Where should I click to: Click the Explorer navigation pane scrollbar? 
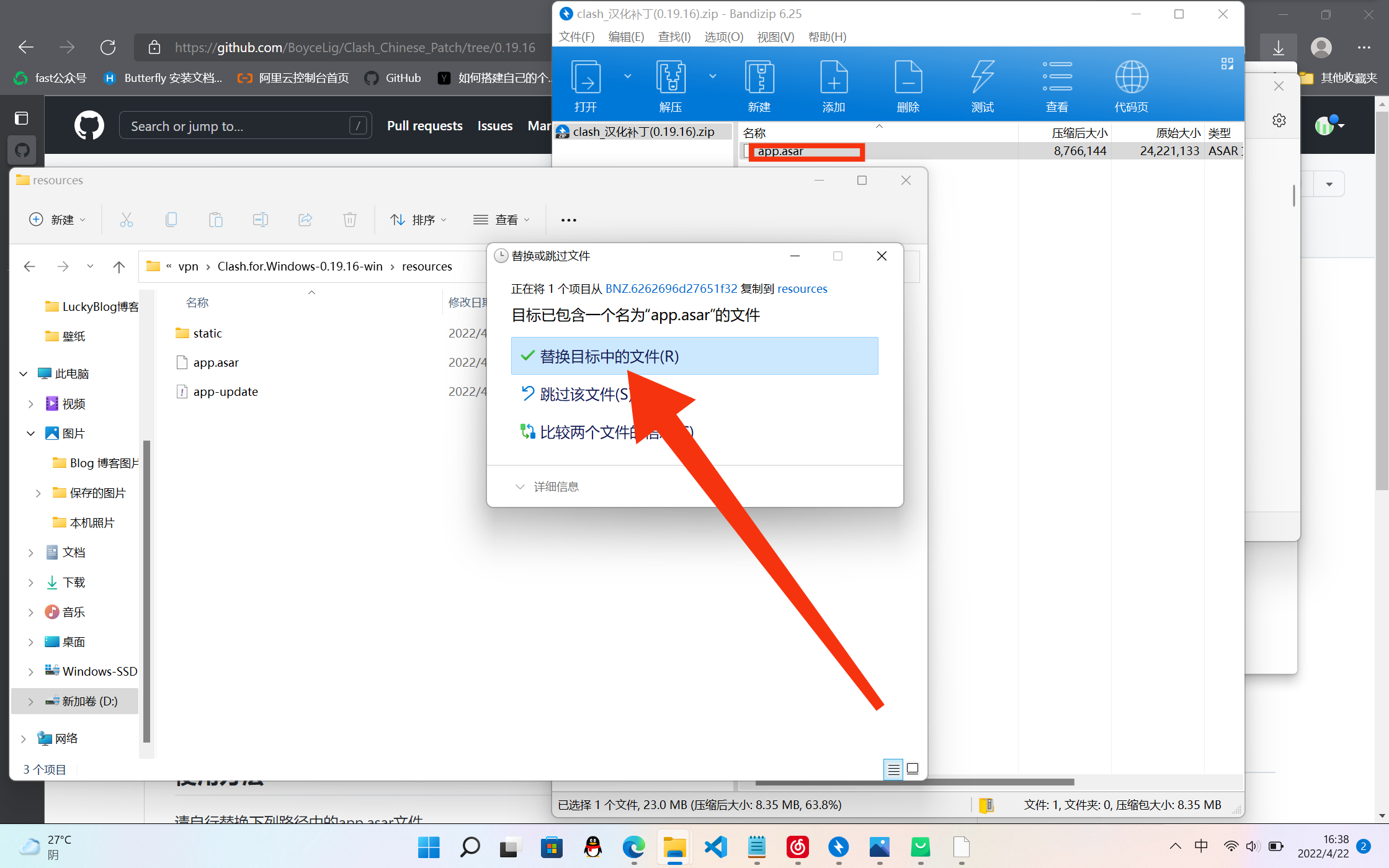tap(147, 589)
